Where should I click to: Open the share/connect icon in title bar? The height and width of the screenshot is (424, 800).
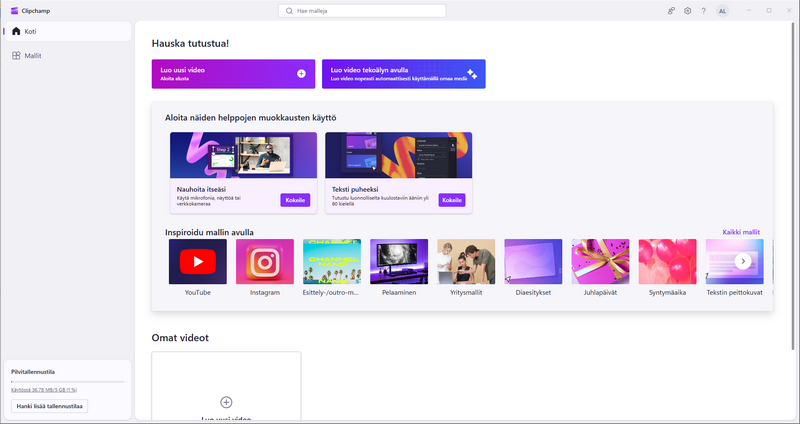click(671, 11)
